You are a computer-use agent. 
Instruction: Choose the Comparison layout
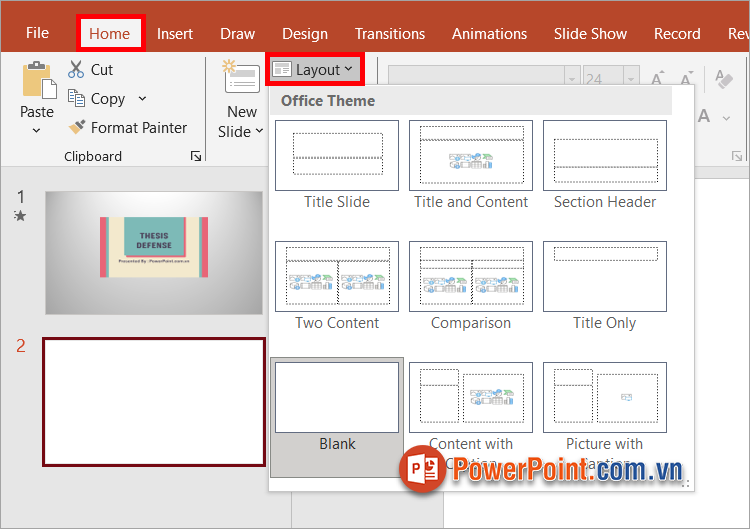tap(471, 277)
